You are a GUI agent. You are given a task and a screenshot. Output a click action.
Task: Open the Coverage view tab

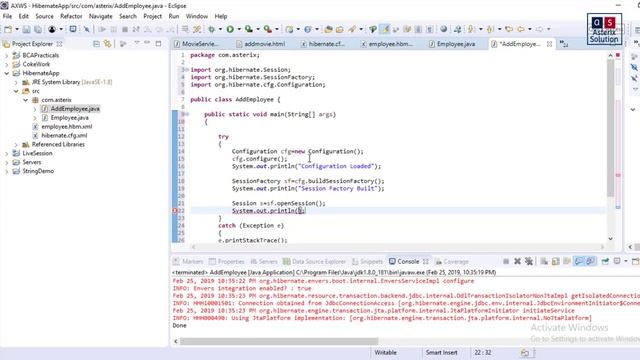[x=452, y=262]
